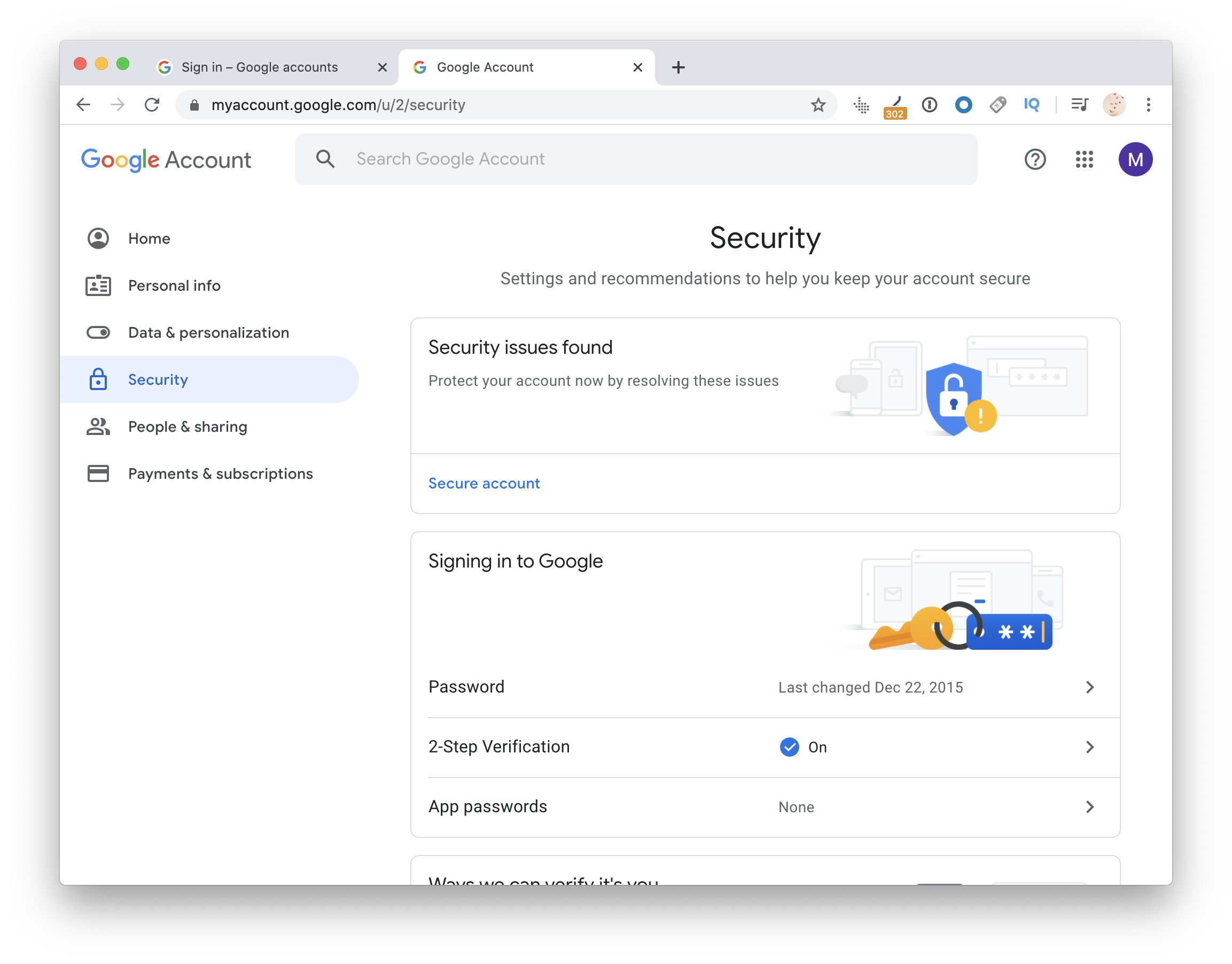Image resolution: width=1232 pixels, height=964 pixels.
Task: Click the user profile avatar icon
Action: click(x=1136, y=159)
